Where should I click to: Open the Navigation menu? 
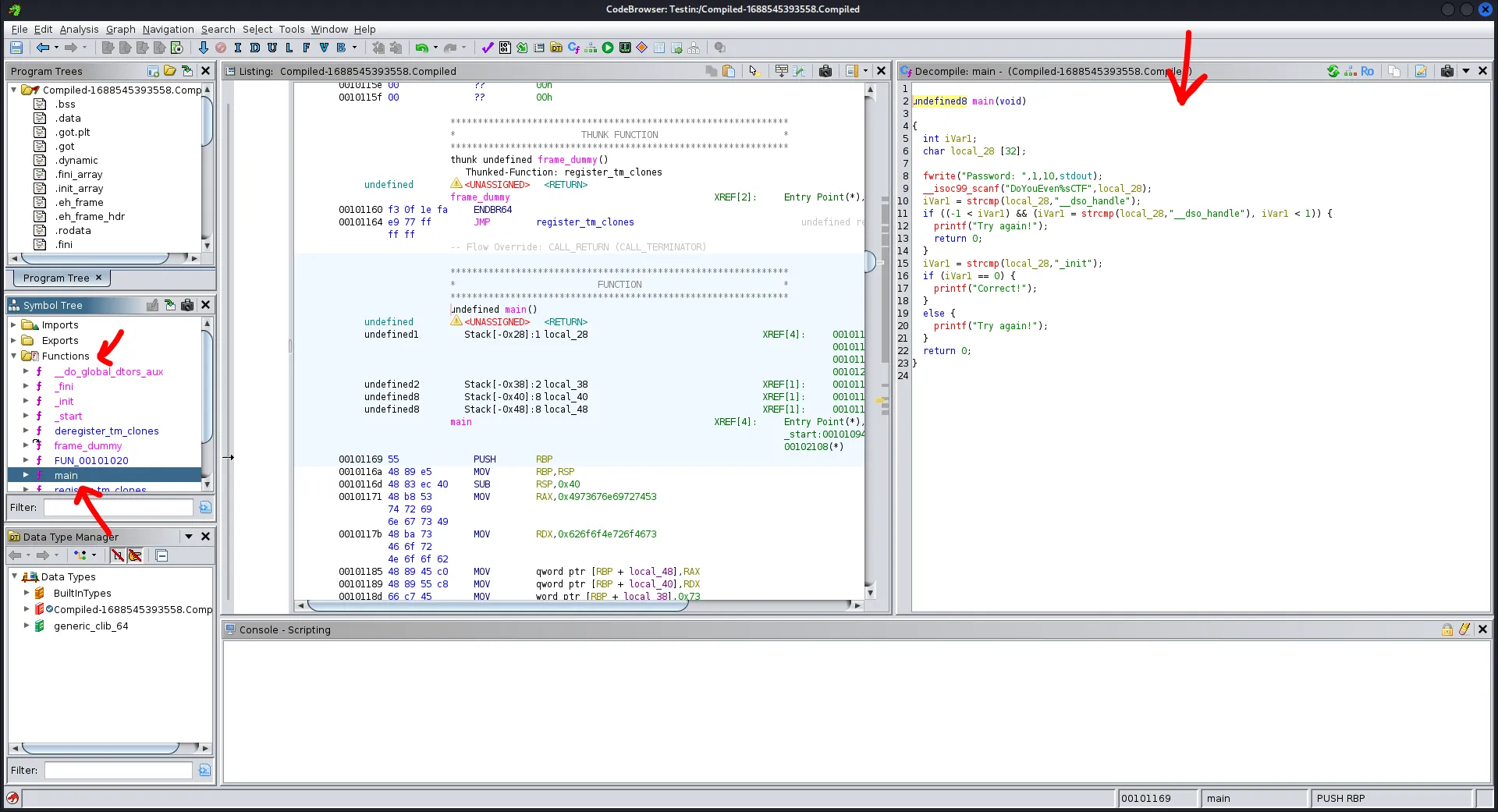(x=168, y=29)
